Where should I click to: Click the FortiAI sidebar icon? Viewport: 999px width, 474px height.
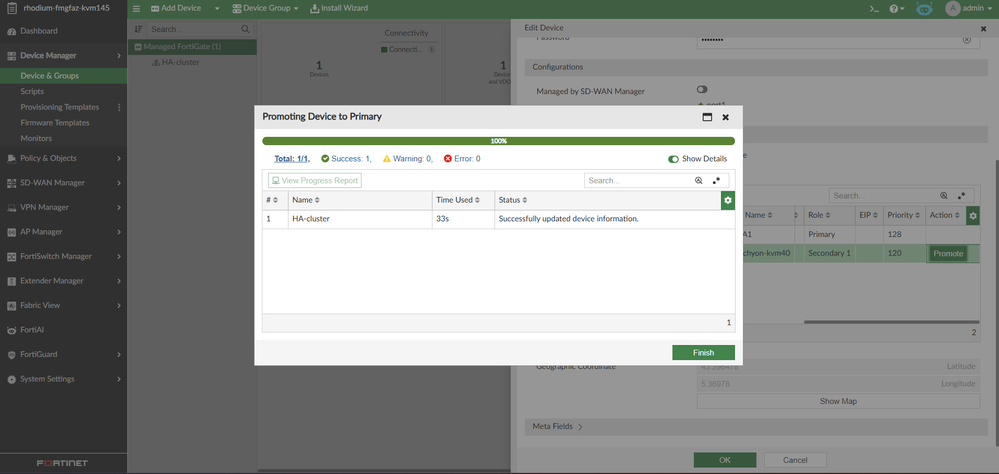point(11,330)
